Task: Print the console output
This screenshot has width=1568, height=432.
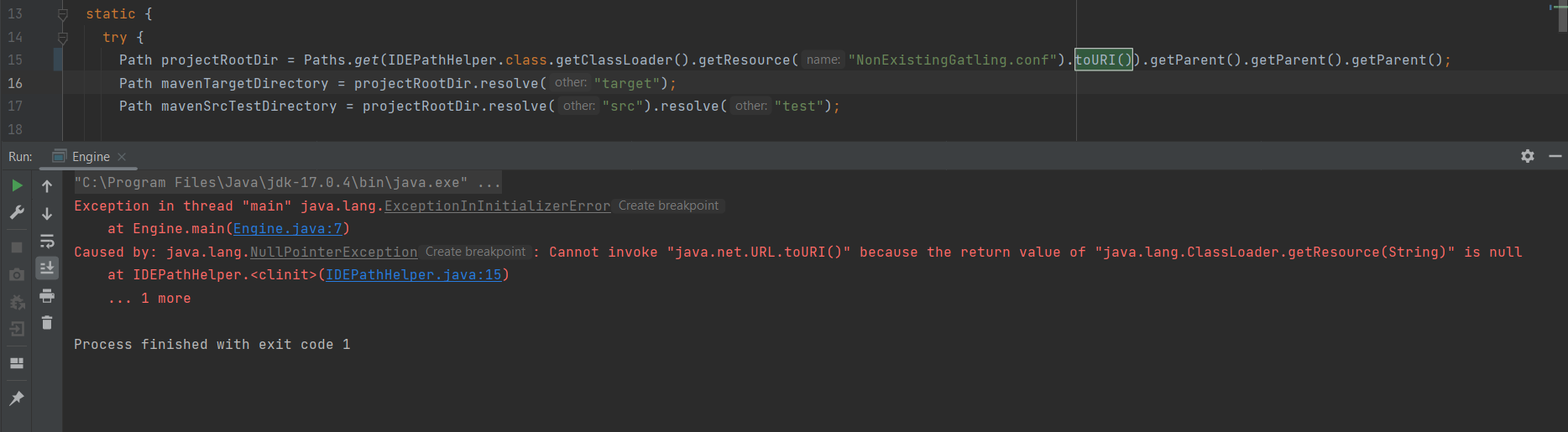Action: click(x=47, y=295)
